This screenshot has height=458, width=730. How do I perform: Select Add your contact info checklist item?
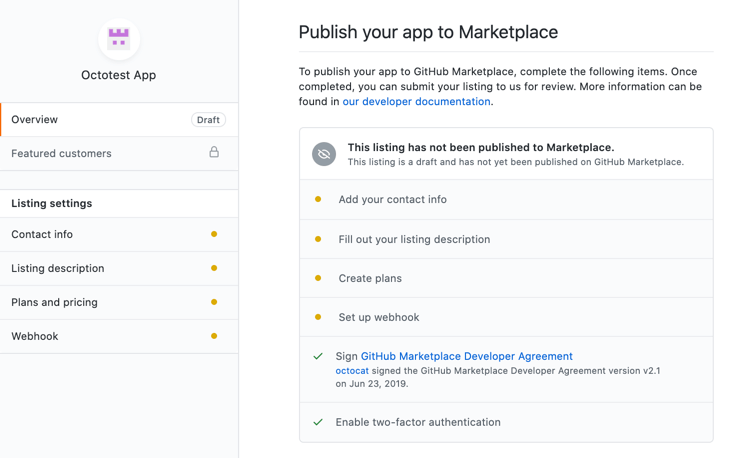[x=507, y=199]
